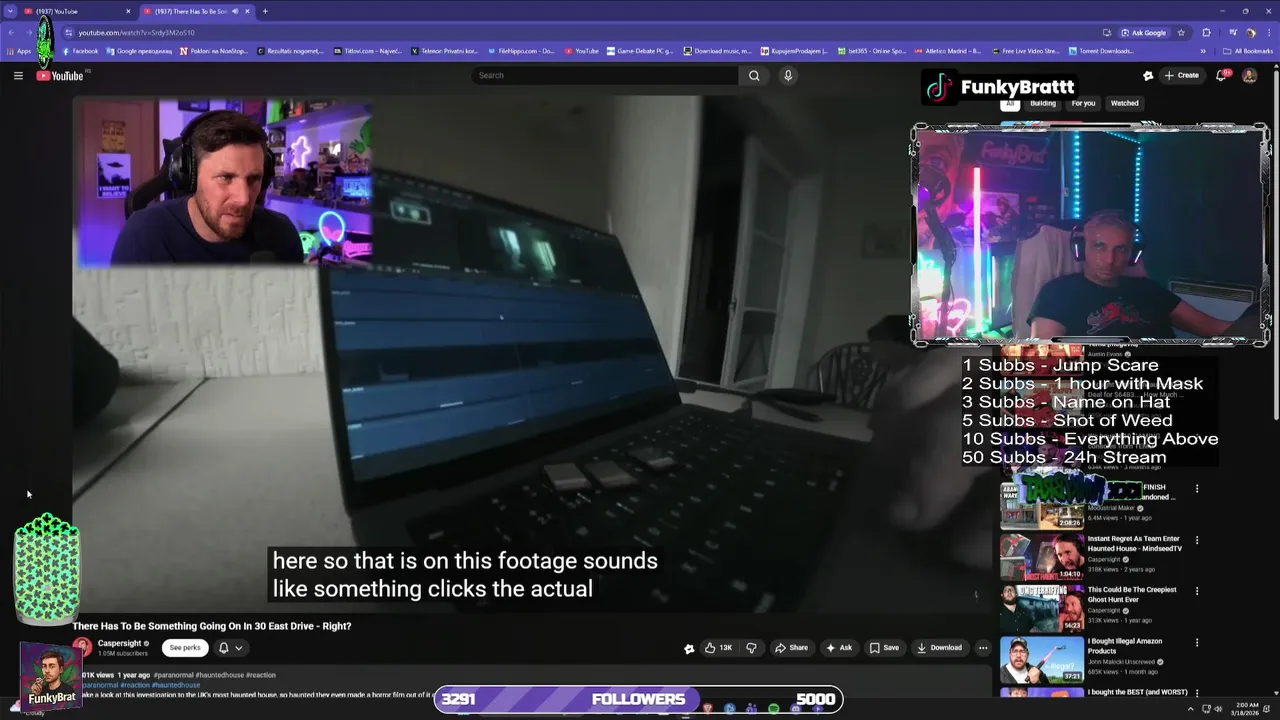Like the video with thumbs up
This screenshot has height=720, width=1280.
(718, 647)
